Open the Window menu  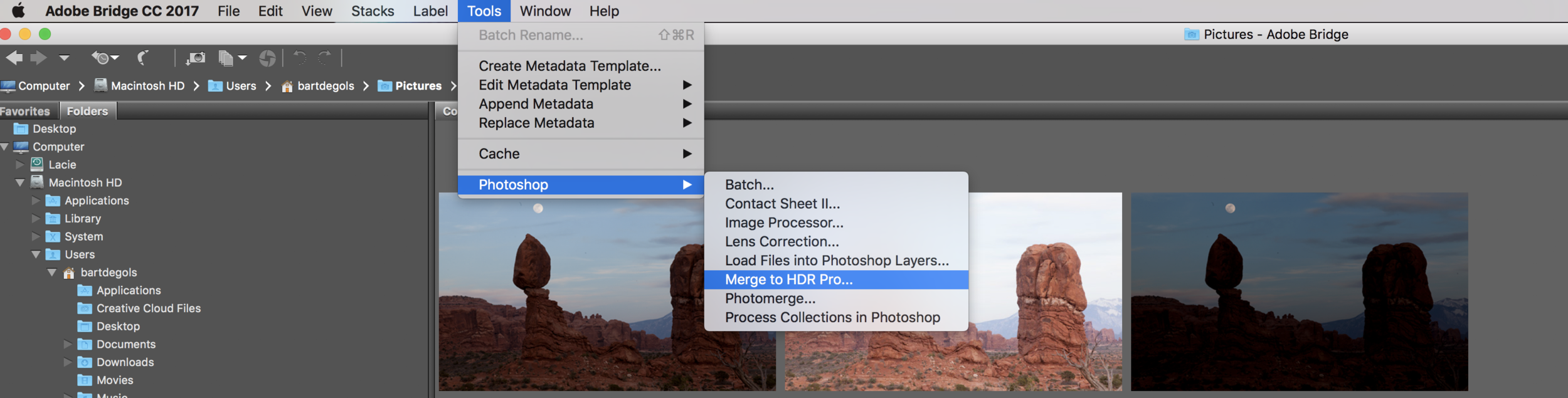[545, 11]
